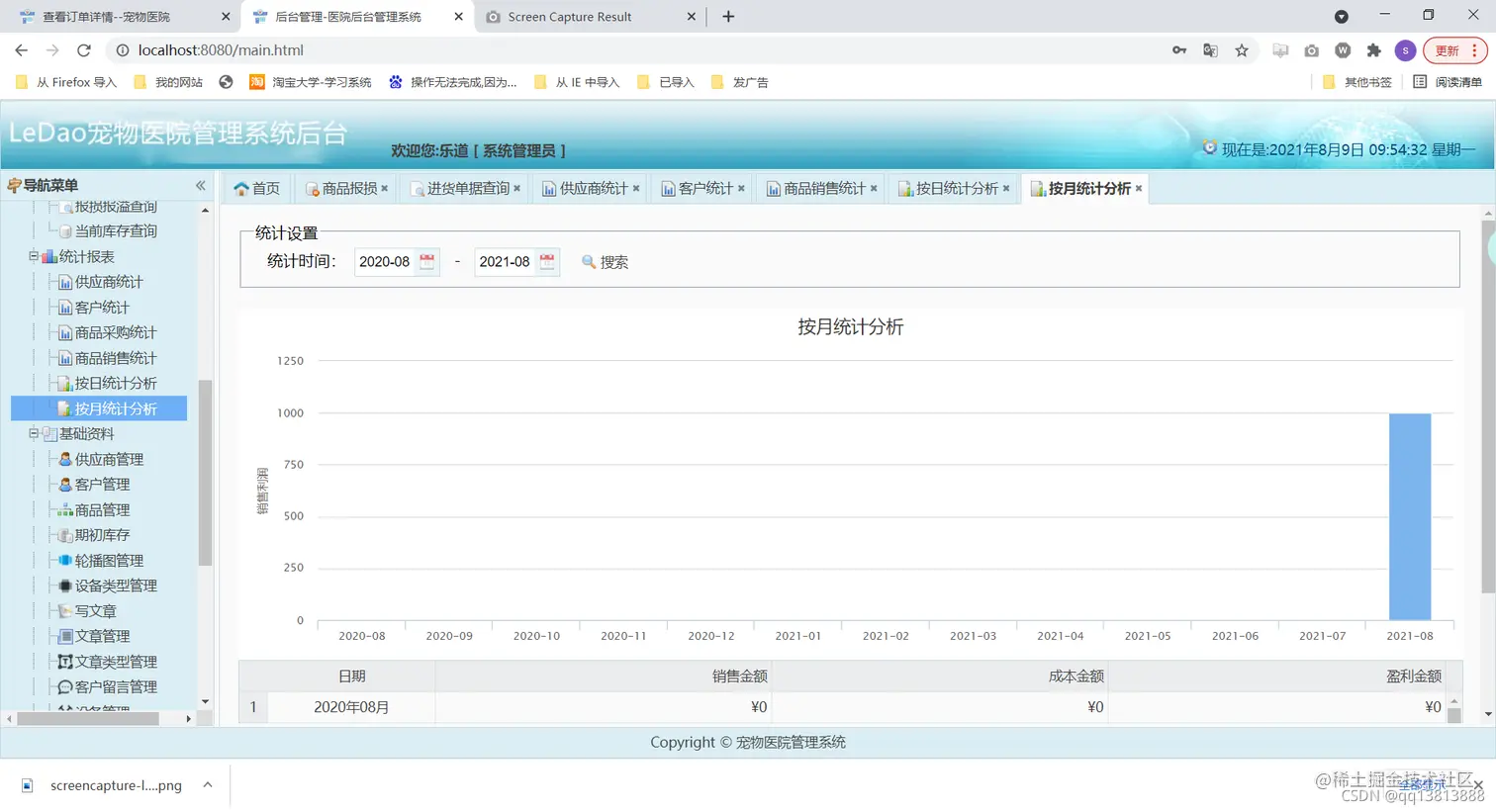Screen dimensions: 1496x812
Task: Collapse the navigation menu with the « control
Action: tap(199, 185)
